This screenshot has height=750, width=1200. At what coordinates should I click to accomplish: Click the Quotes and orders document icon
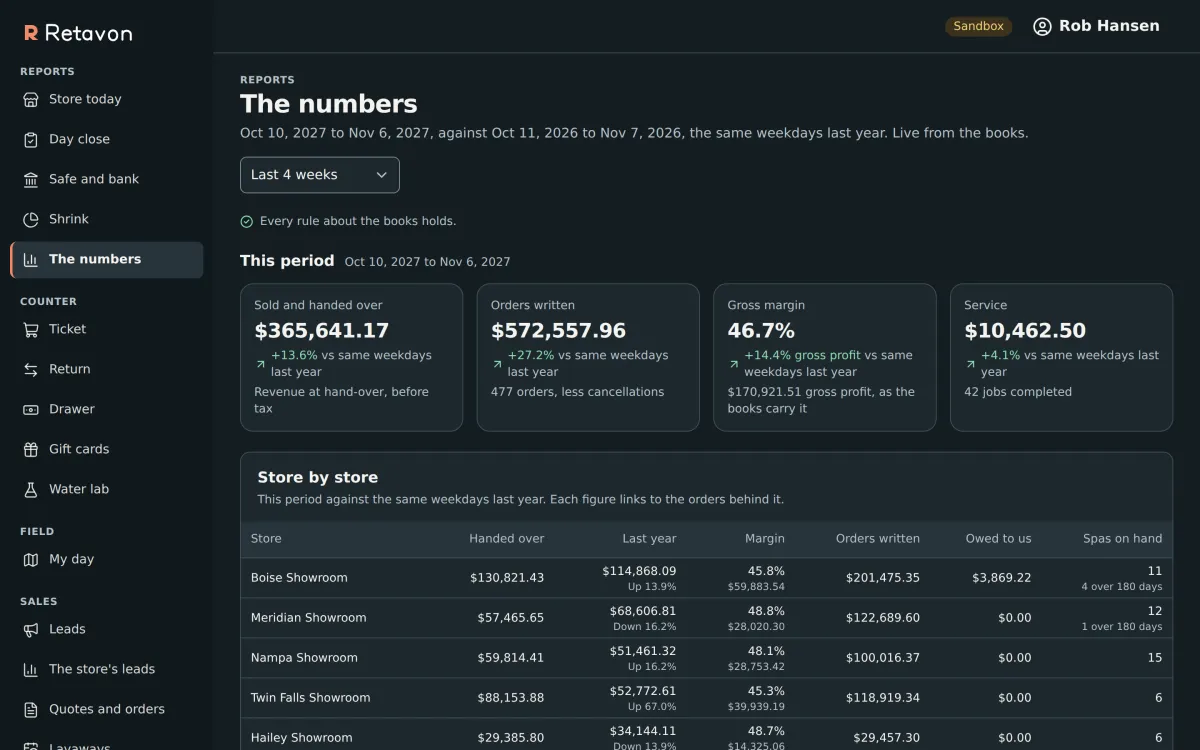click(31, 709)
